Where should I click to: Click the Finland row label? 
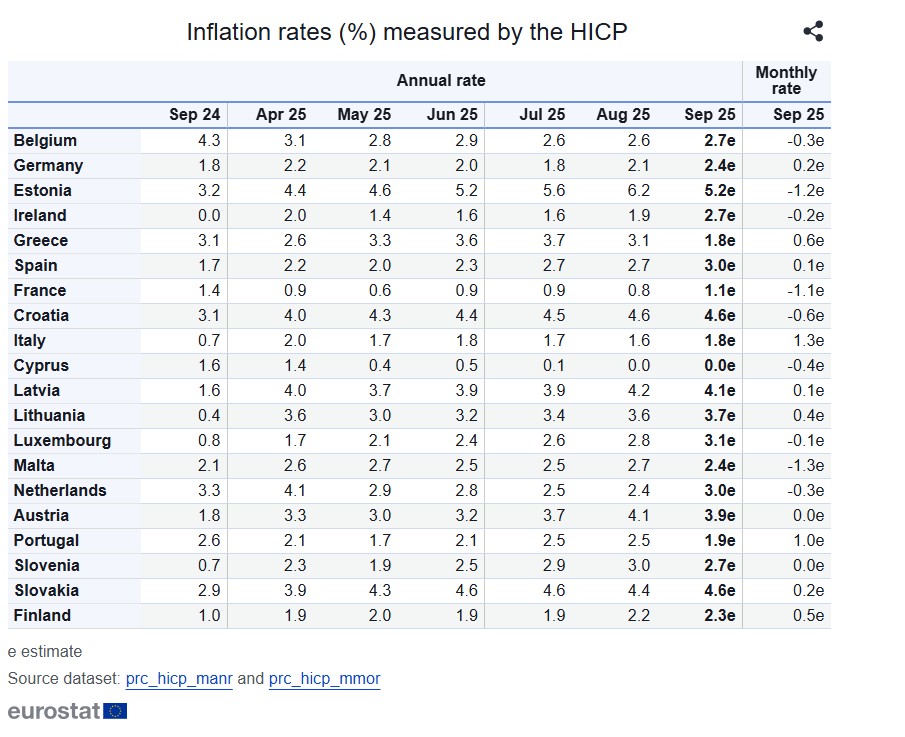click(x=42, y=616)
